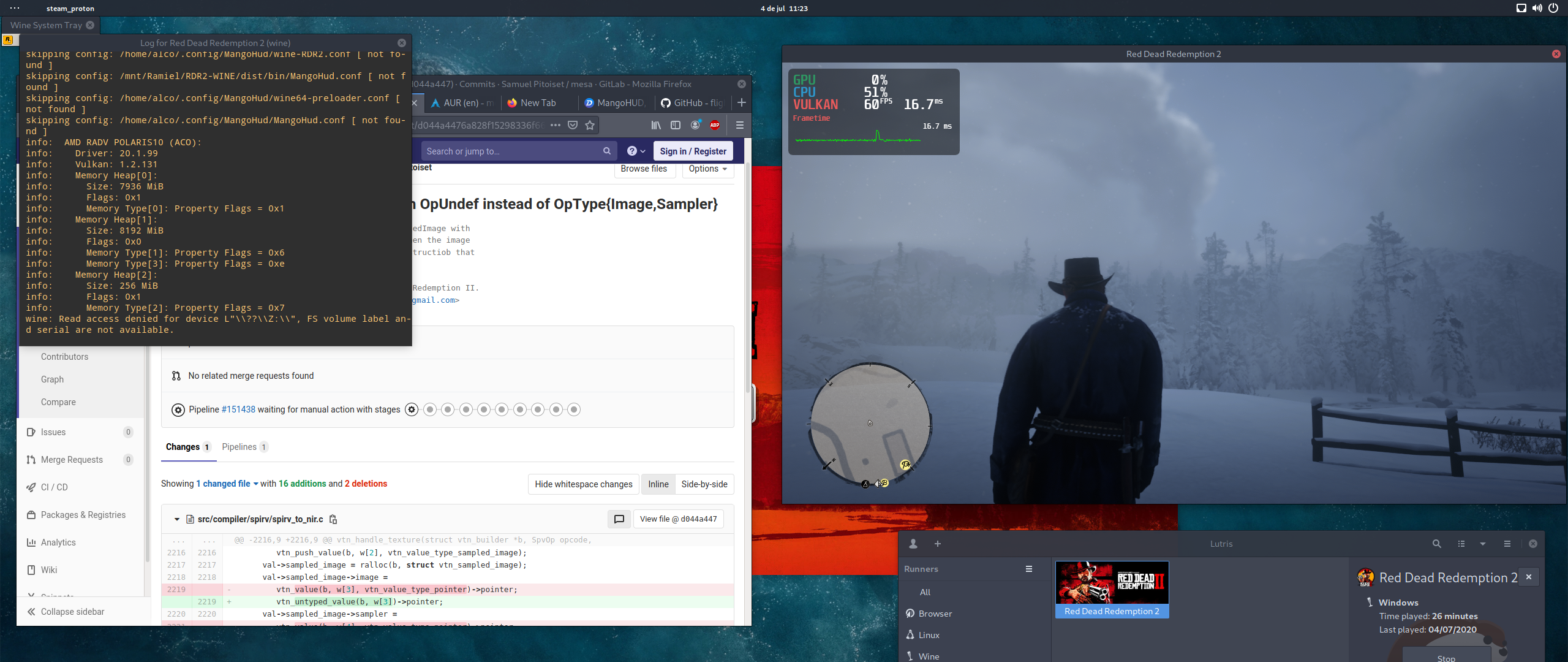Select Red Dead Redemption 2 thumbnail in Lutris
Screen dimensions: 1568x662
coord(1112,589)
